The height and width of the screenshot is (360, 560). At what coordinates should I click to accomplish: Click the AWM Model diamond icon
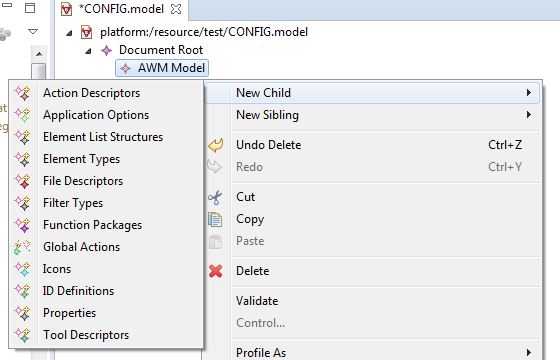(125, 68)
